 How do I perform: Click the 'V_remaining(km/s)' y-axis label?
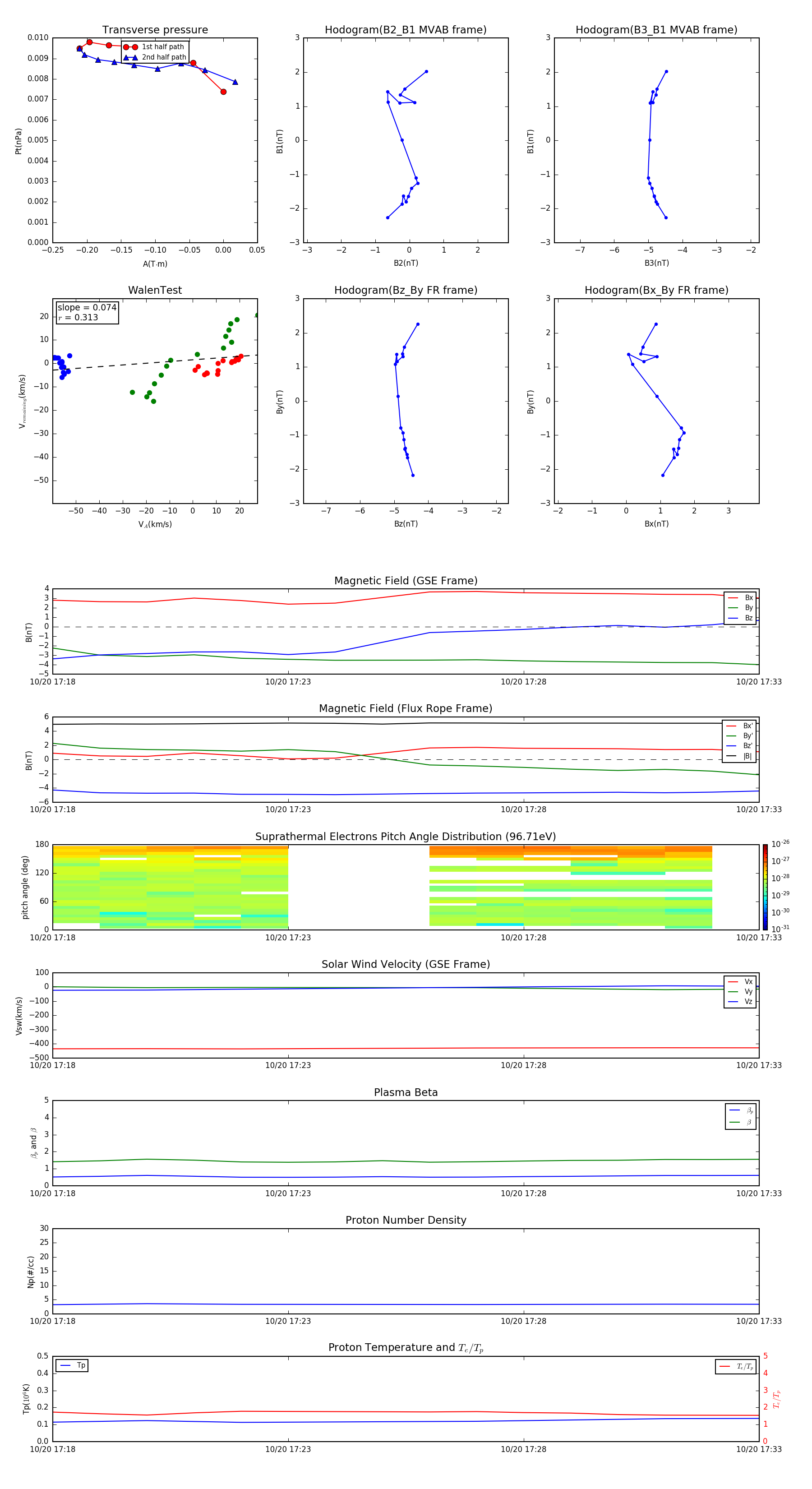(23, 401)
